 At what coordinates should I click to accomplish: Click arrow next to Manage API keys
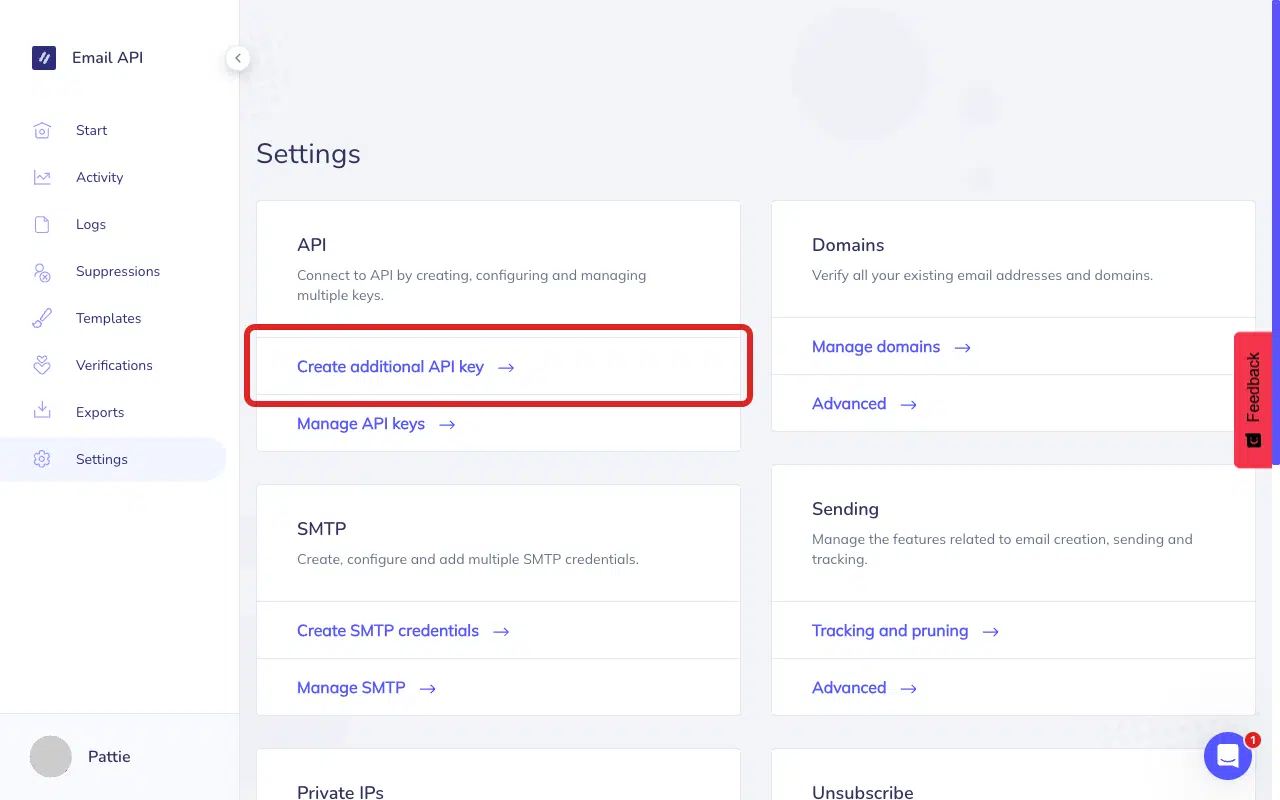(x=447, y=425)
